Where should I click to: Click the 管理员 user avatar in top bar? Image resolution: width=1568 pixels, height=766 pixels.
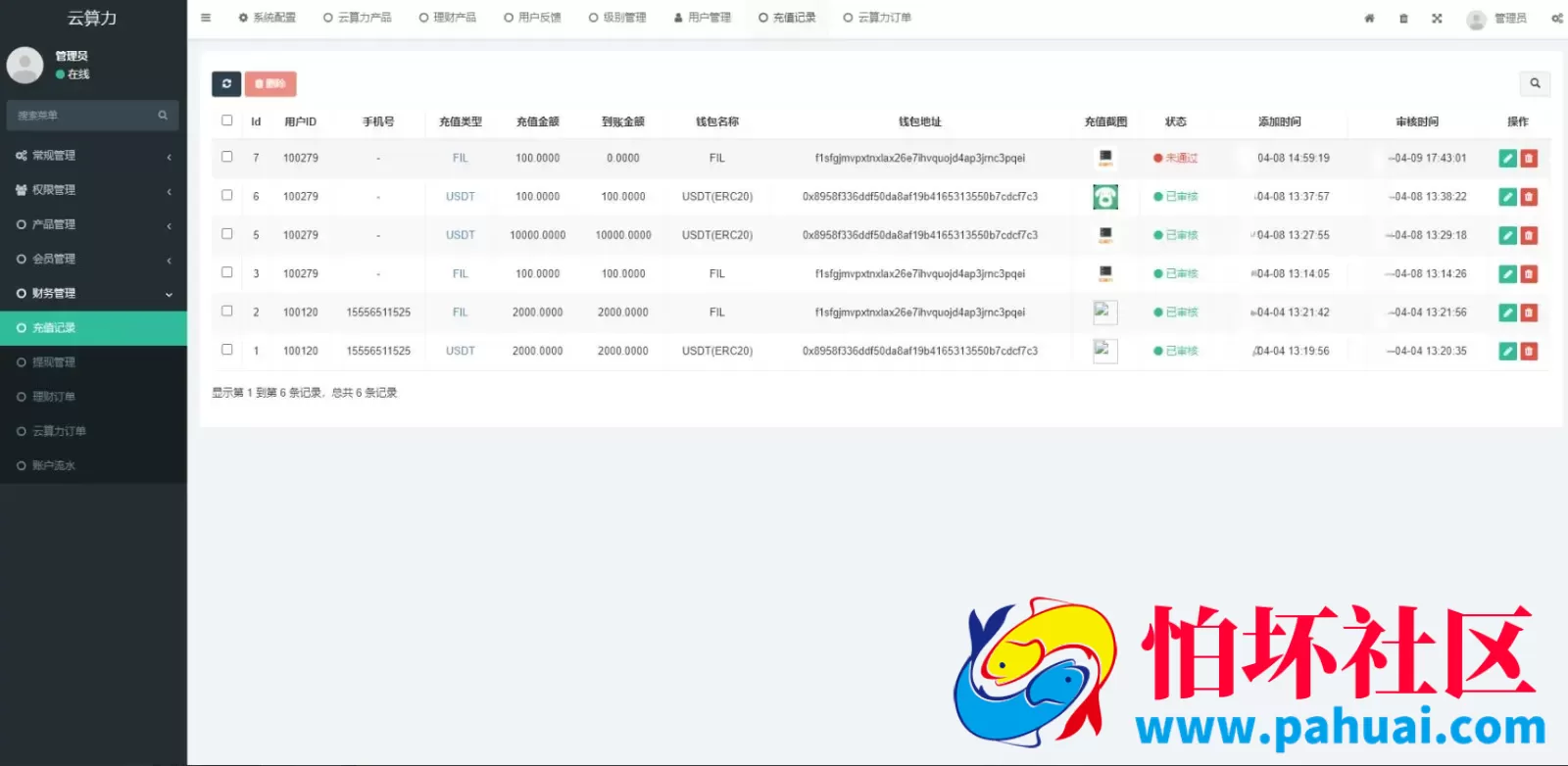pos(1476,20)
